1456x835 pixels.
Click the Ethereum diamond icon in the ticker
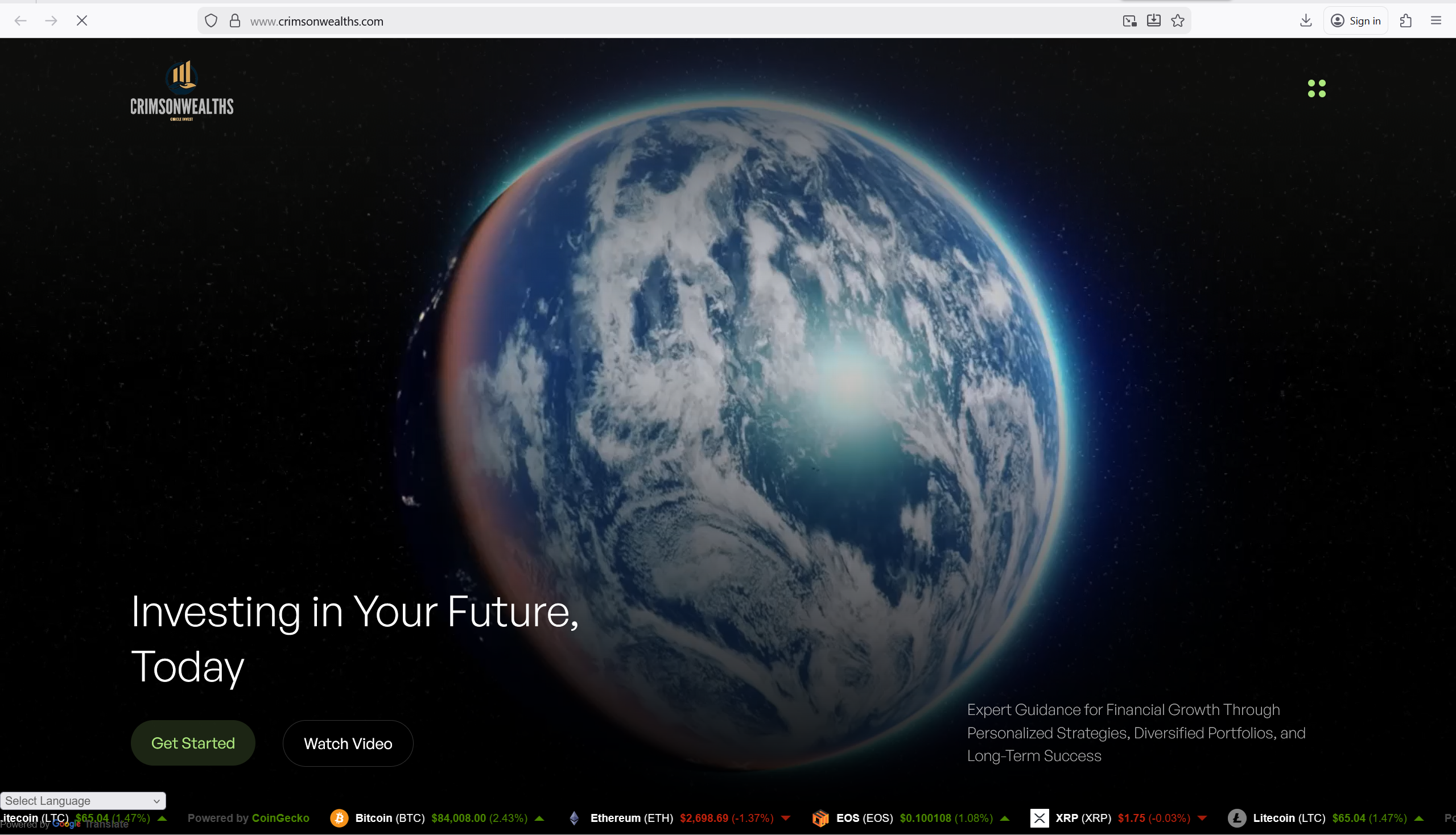[x=574, y=818]
